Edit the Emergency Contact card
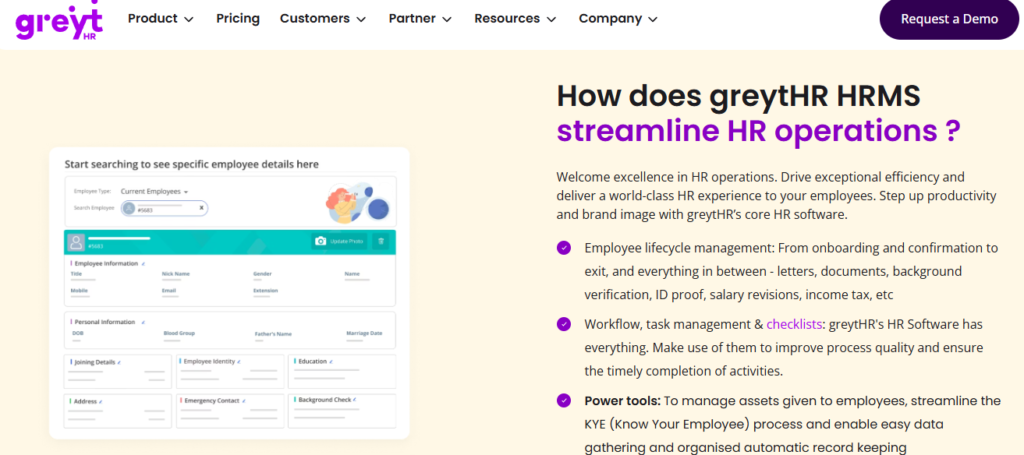This screenshot has width=1024, height=455. pyautogui.click(x=244, y=401)
